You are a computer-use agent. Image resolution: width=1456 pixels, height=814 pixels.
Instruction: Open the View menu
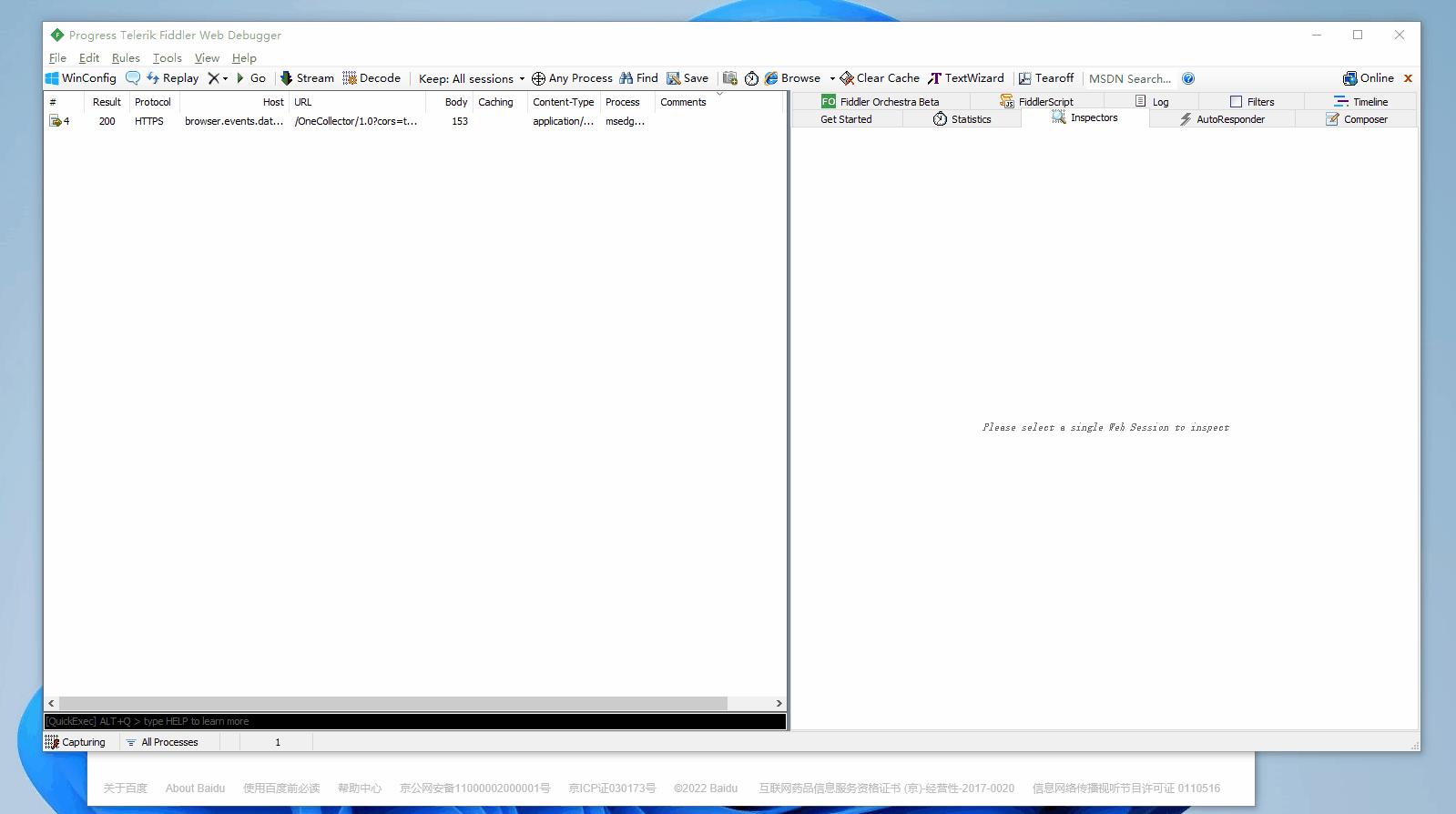(x=207, y=57)
